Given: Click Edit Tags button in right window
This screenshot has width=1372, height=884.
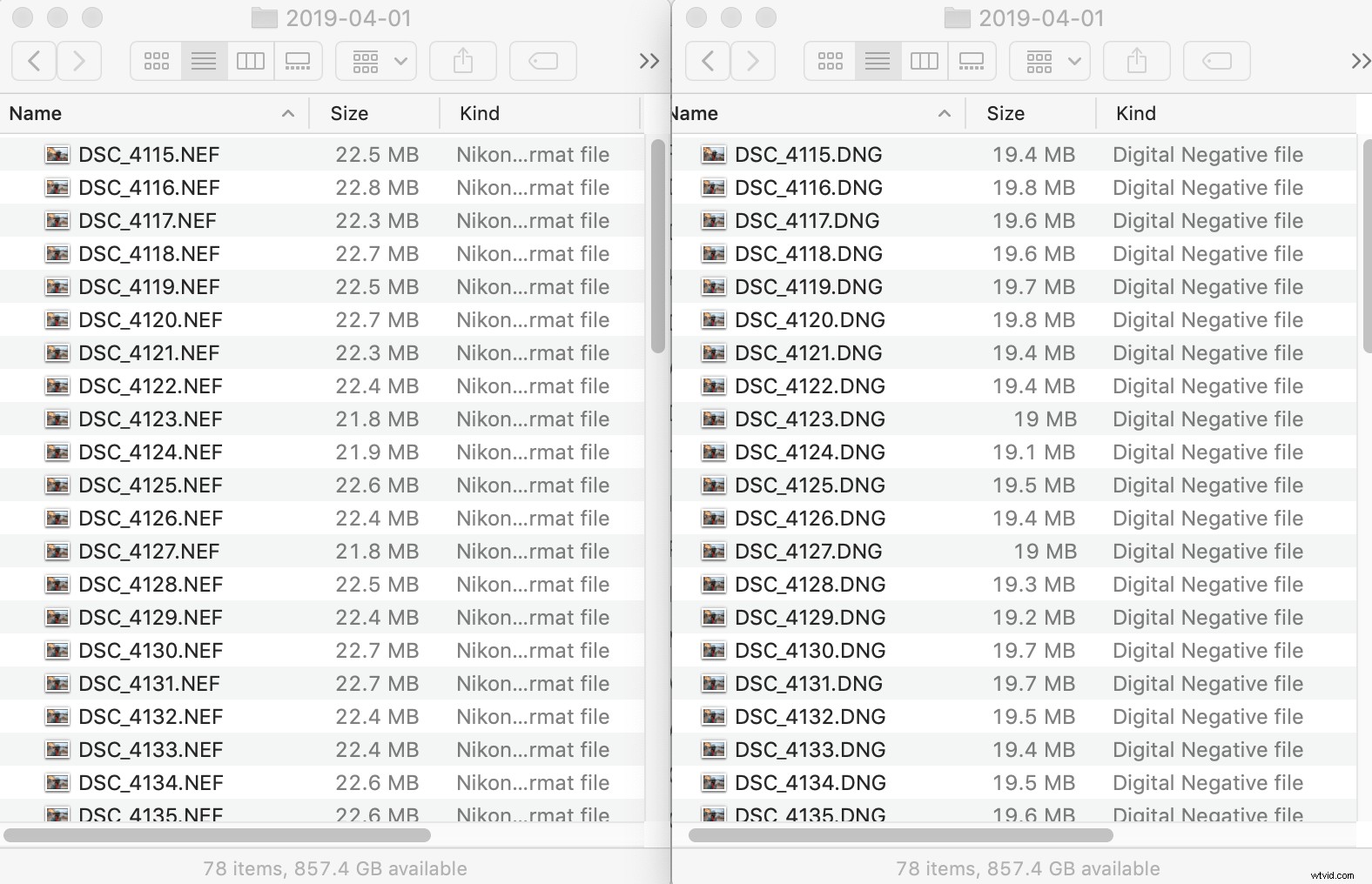Looking at the screenshot, I should [1217, 61].
